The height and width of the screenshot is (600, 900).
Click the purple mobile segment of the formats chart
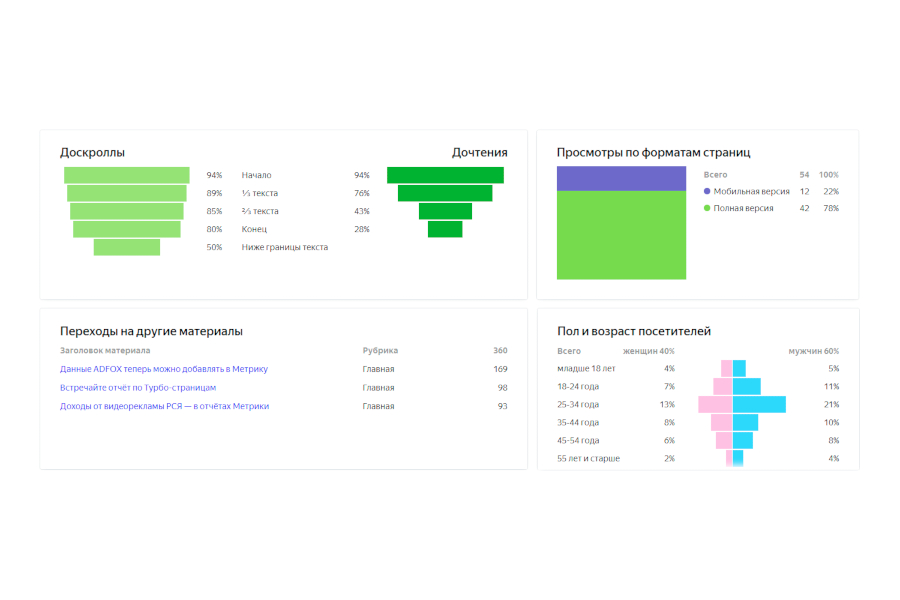pyautogui.click(x=621, y=179)
